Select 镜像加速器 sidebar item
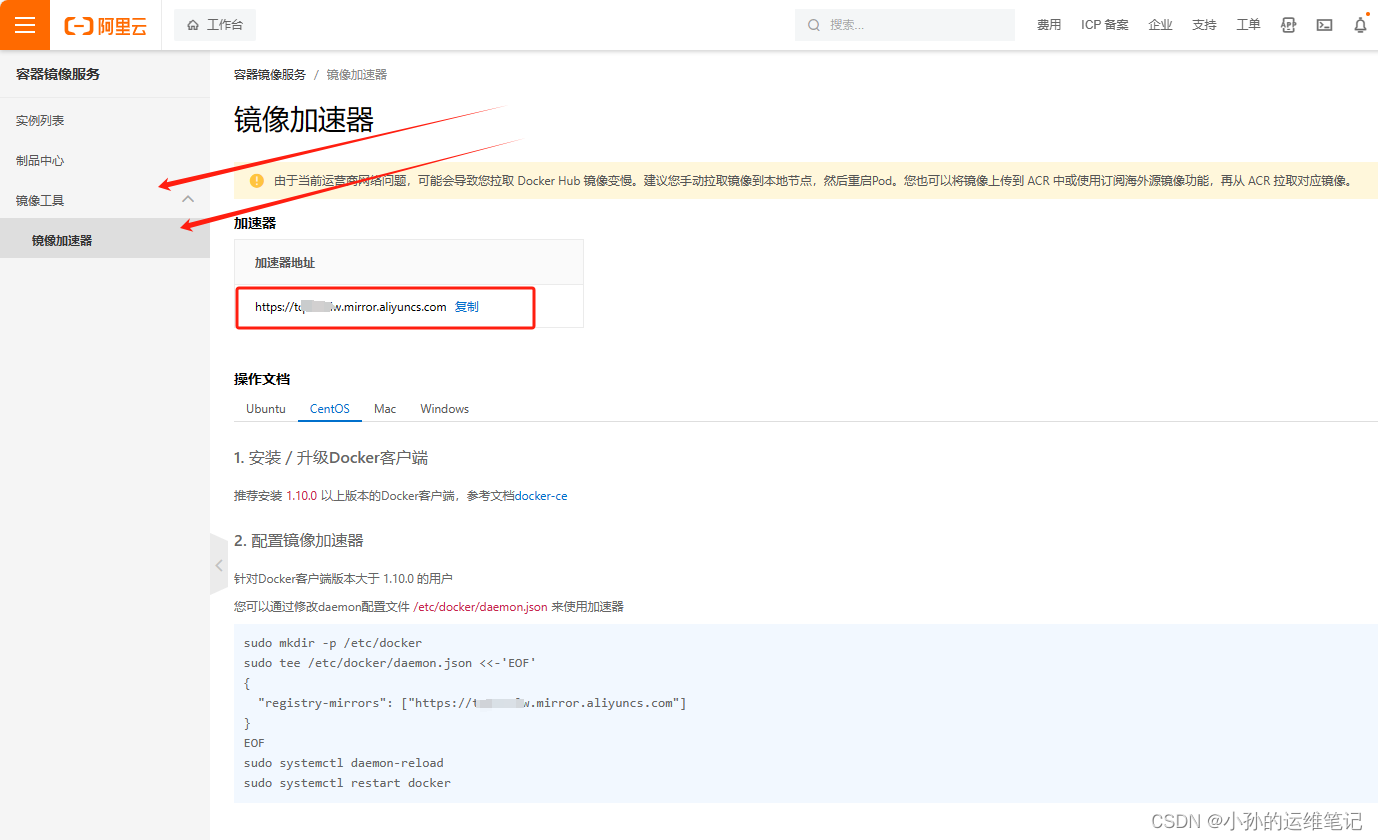Screen dimensions: 1378x840 (105, 240)
